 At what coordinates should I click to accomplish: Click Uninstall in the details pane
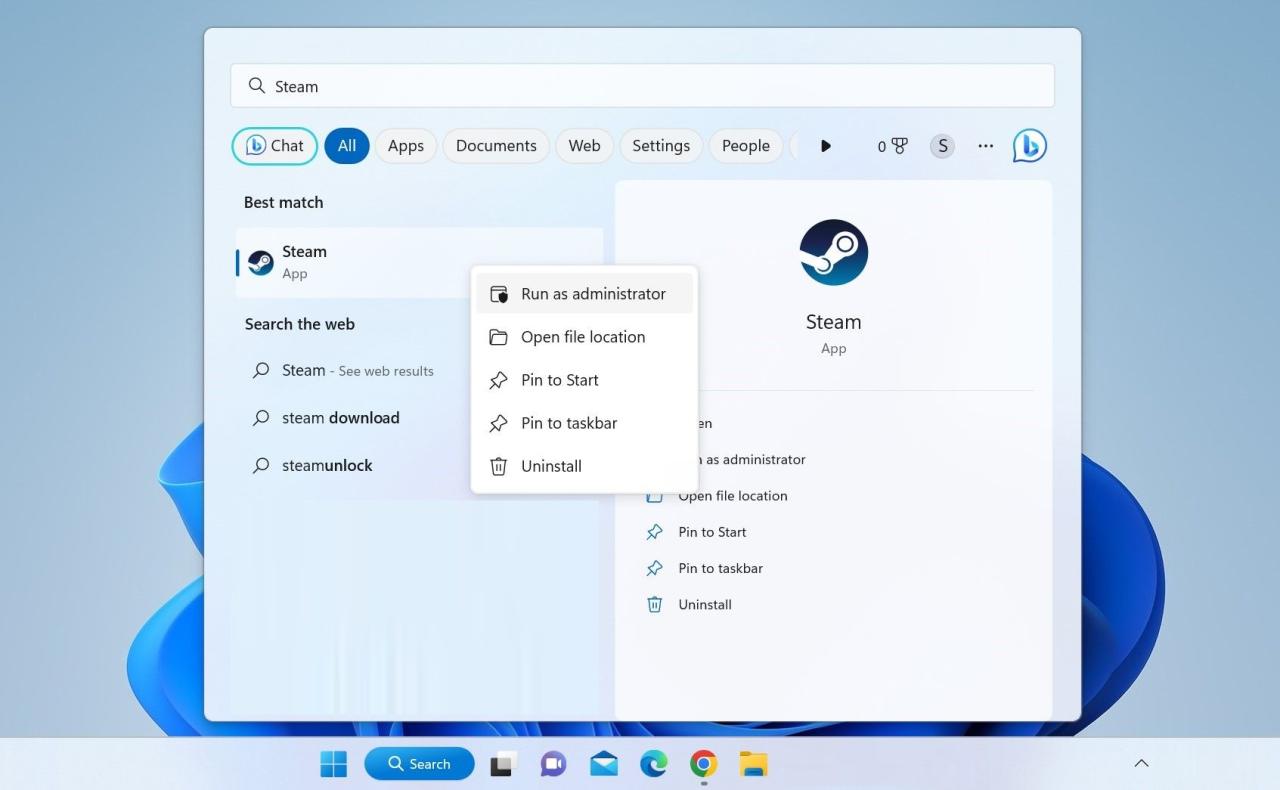pyautogui.click(x=705, y=604)
